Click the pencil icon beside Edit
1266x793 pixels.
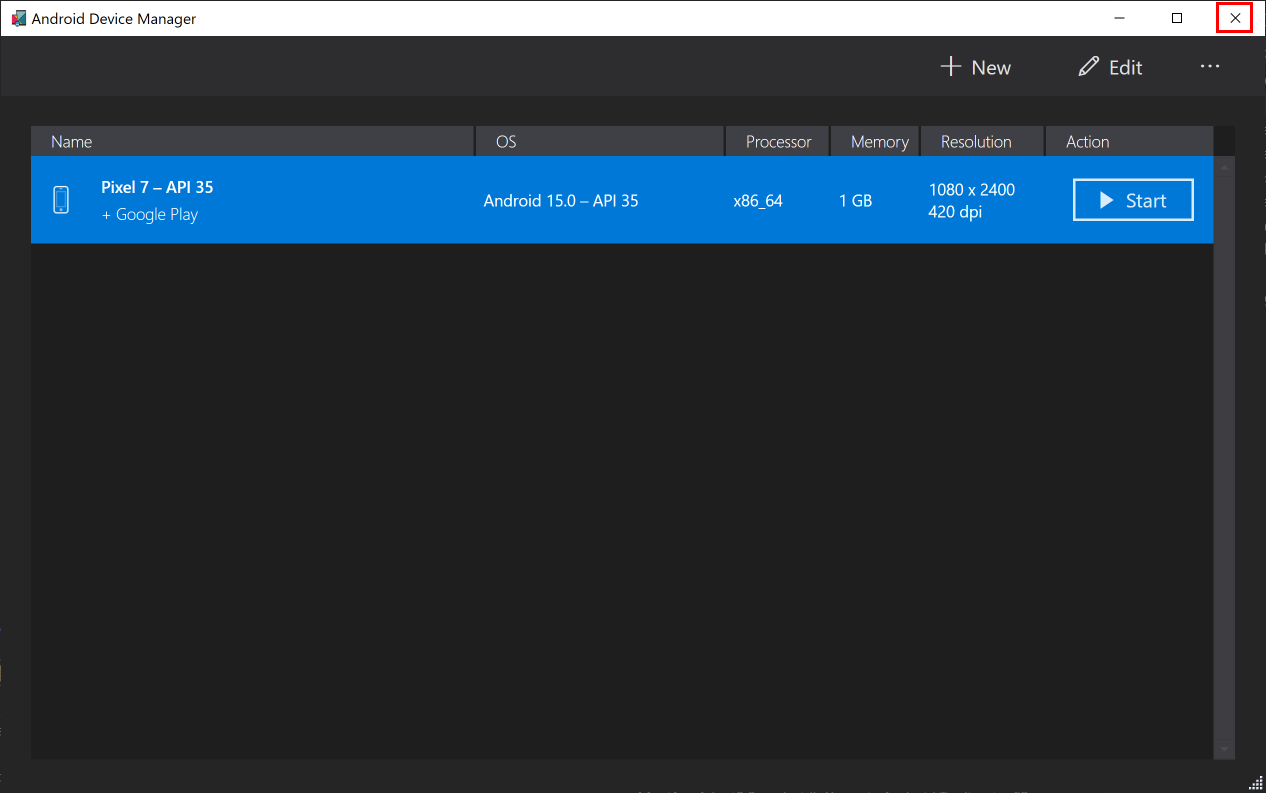point(1088,66)
